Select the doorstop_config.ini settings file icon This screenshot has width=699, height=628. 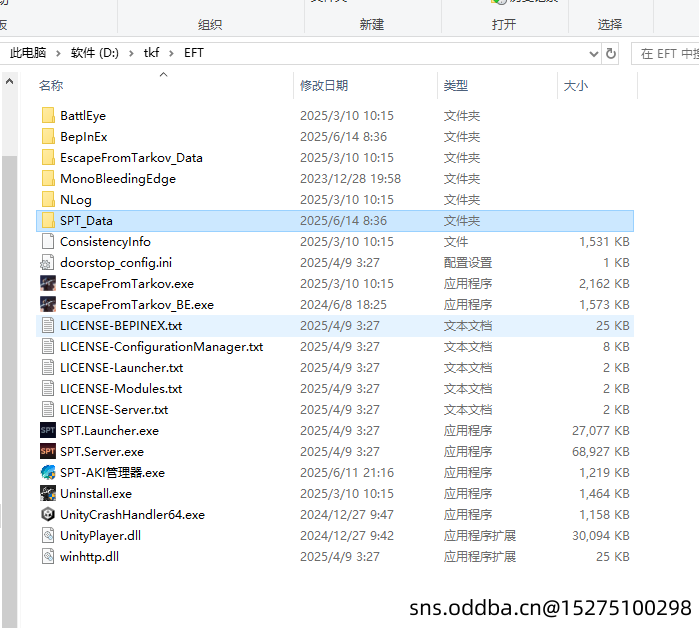pos(48,263)
